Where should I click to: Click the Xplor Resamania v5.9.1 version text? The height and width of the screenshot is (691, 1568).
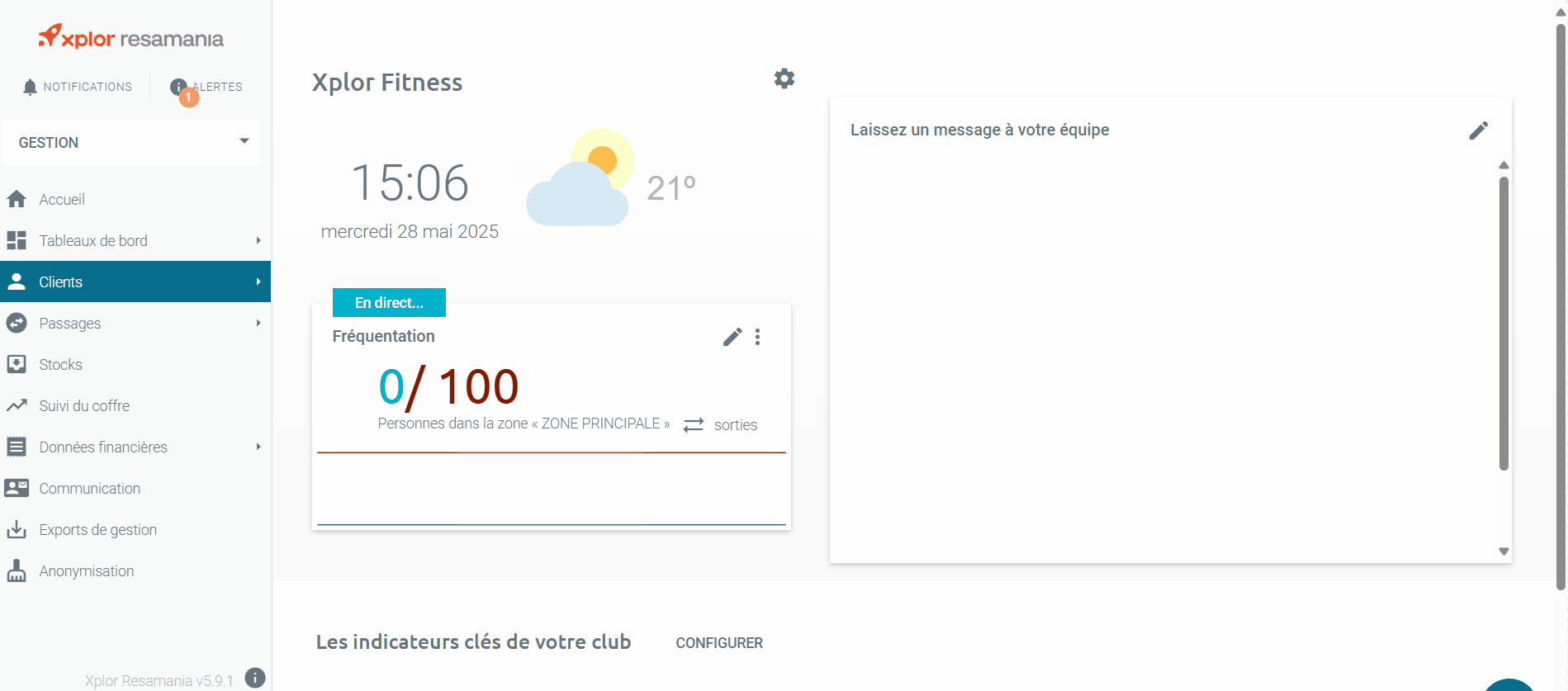click(x=159, y=680)
